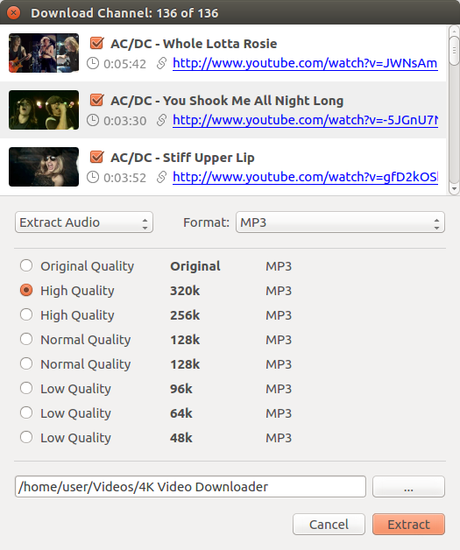Select the Original Quality radio button
460x550 pixels.
tap(26, 266)
